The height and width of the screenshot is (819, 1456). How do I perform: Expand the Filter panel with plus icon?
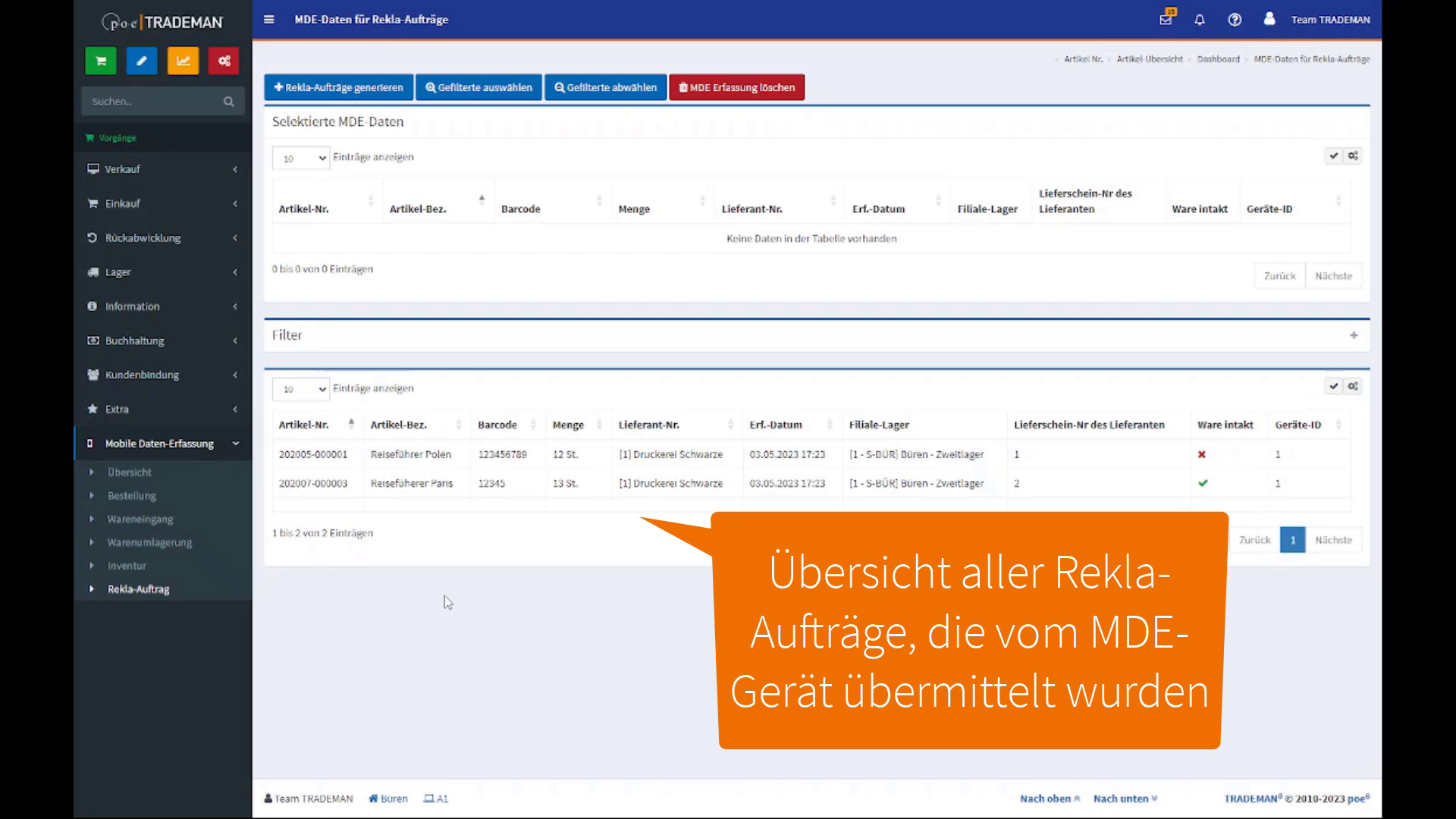click(1354, 335)
